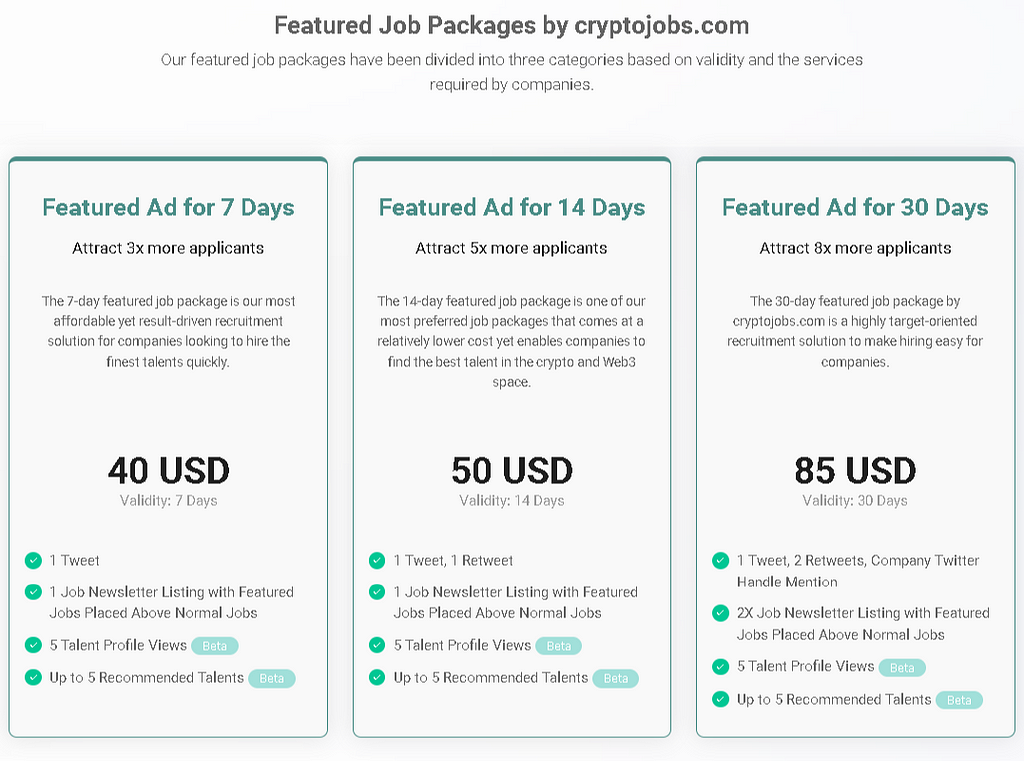
Task: Click the check icon next to "1 Tweet, 1 Retweet"
Action: [x=377, y=560]
